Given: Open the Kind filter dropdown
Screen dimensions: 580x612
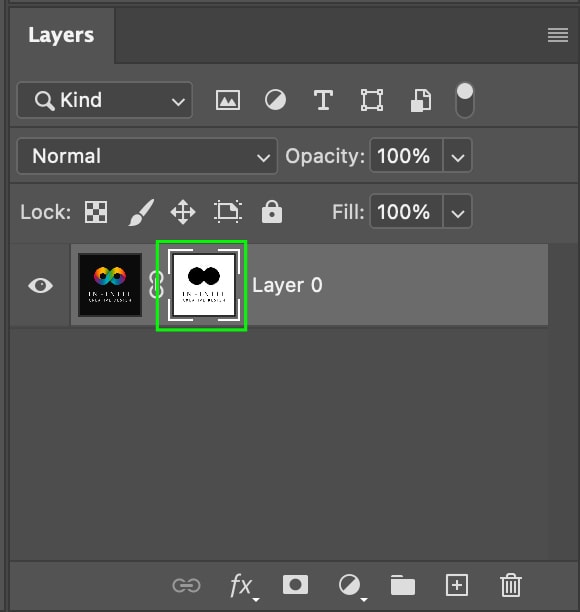Looking at the screenshot, I should [x=105, y=100].
